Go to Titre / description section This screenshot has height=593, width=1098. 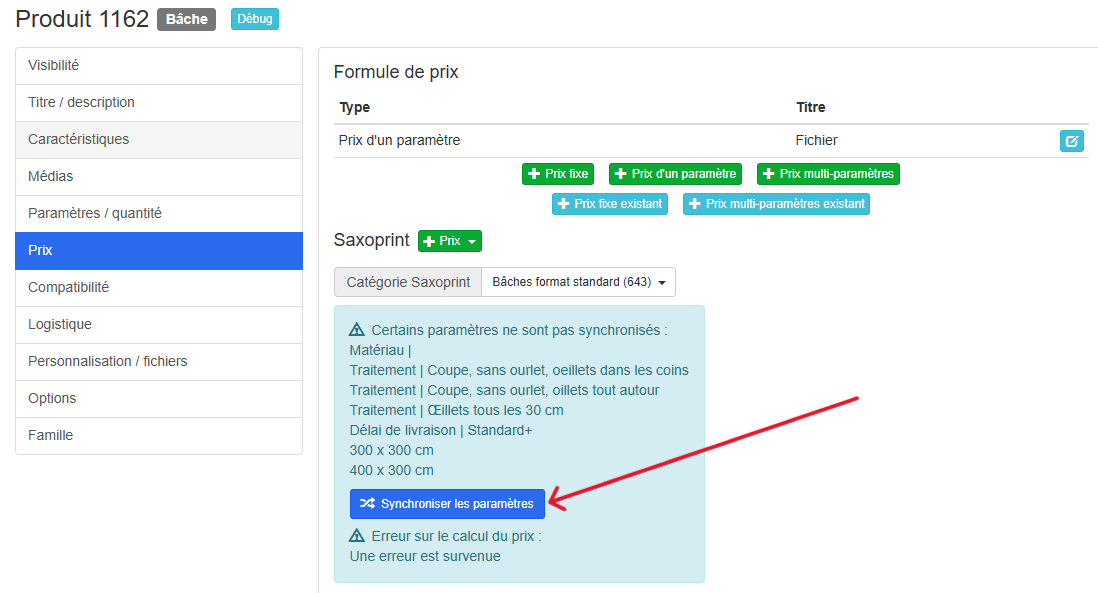pos(159,103)
